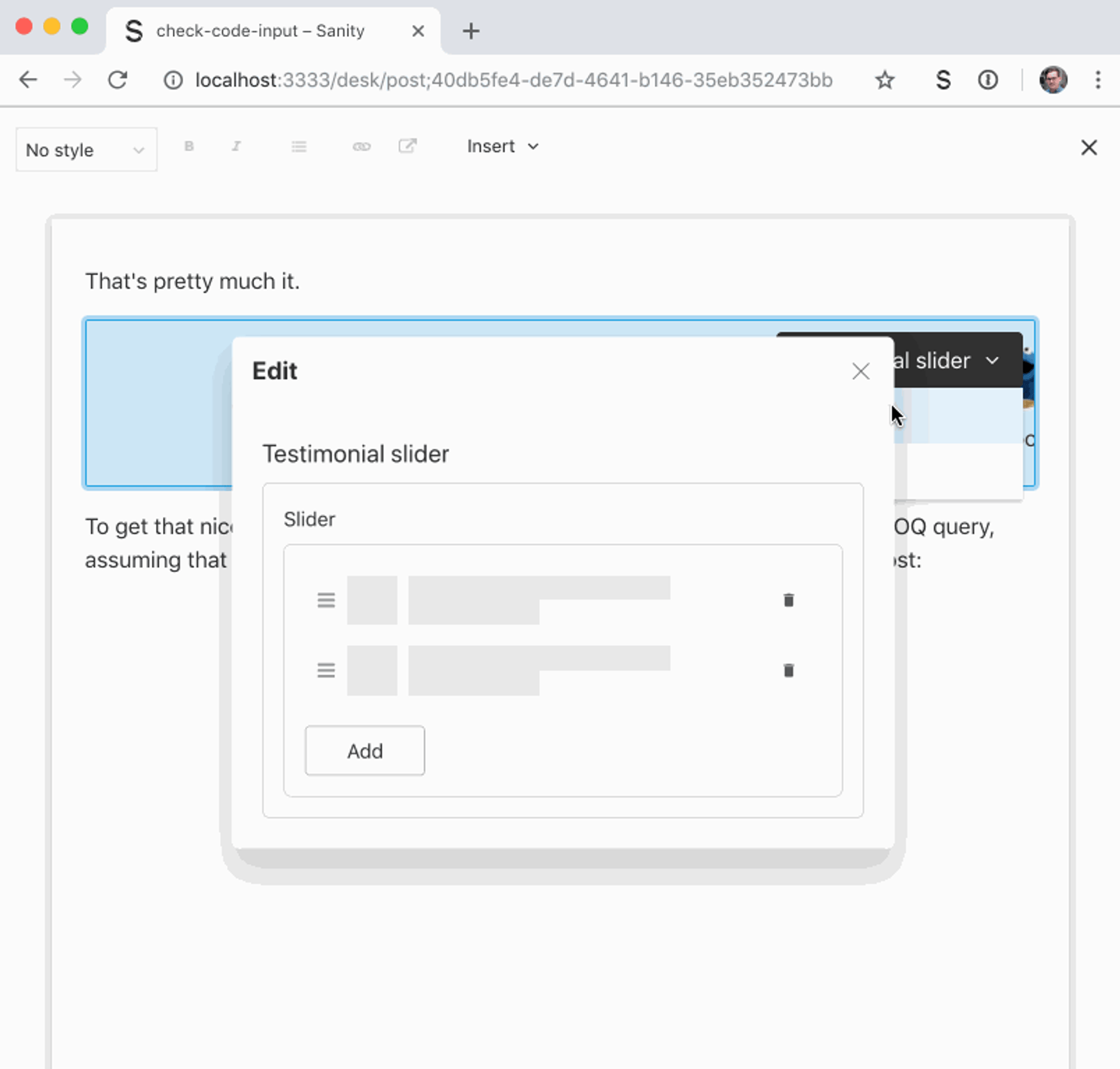The width and height of the screenshot is (1120, 1069).
Task: Open the No style dropdown
Action: (x=84, y=149)
